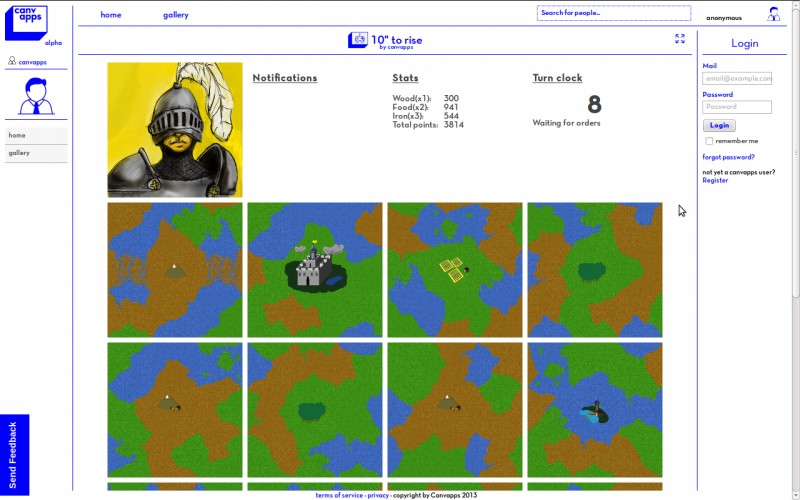Image resolution: width=800 pixels, height=500 pixels.
Task: Click the lake tower map tile
Action: click(595, 410)
